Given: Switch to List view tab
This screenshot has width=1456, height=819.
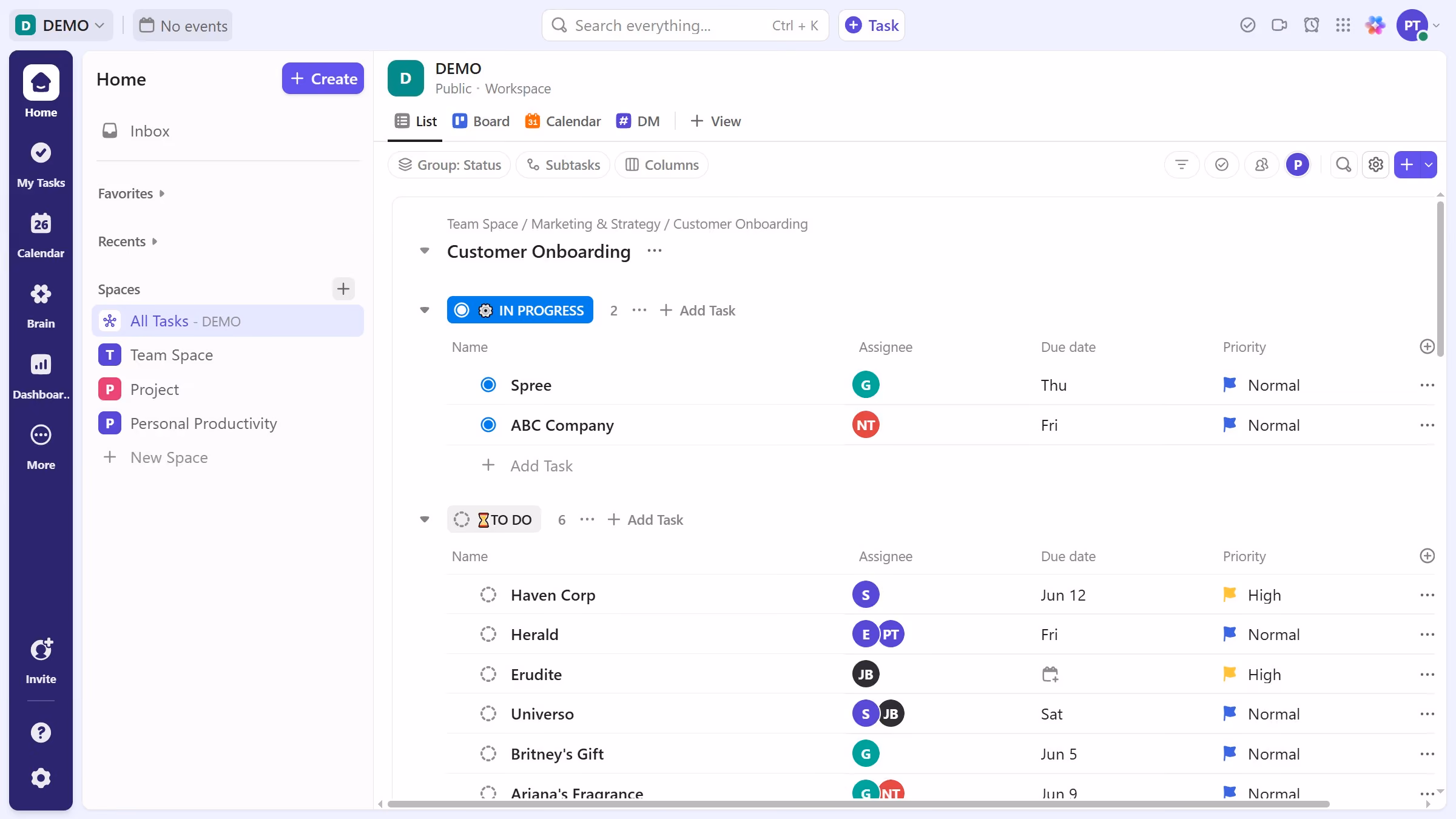Looking at the screenshot, I should (416, 121).
